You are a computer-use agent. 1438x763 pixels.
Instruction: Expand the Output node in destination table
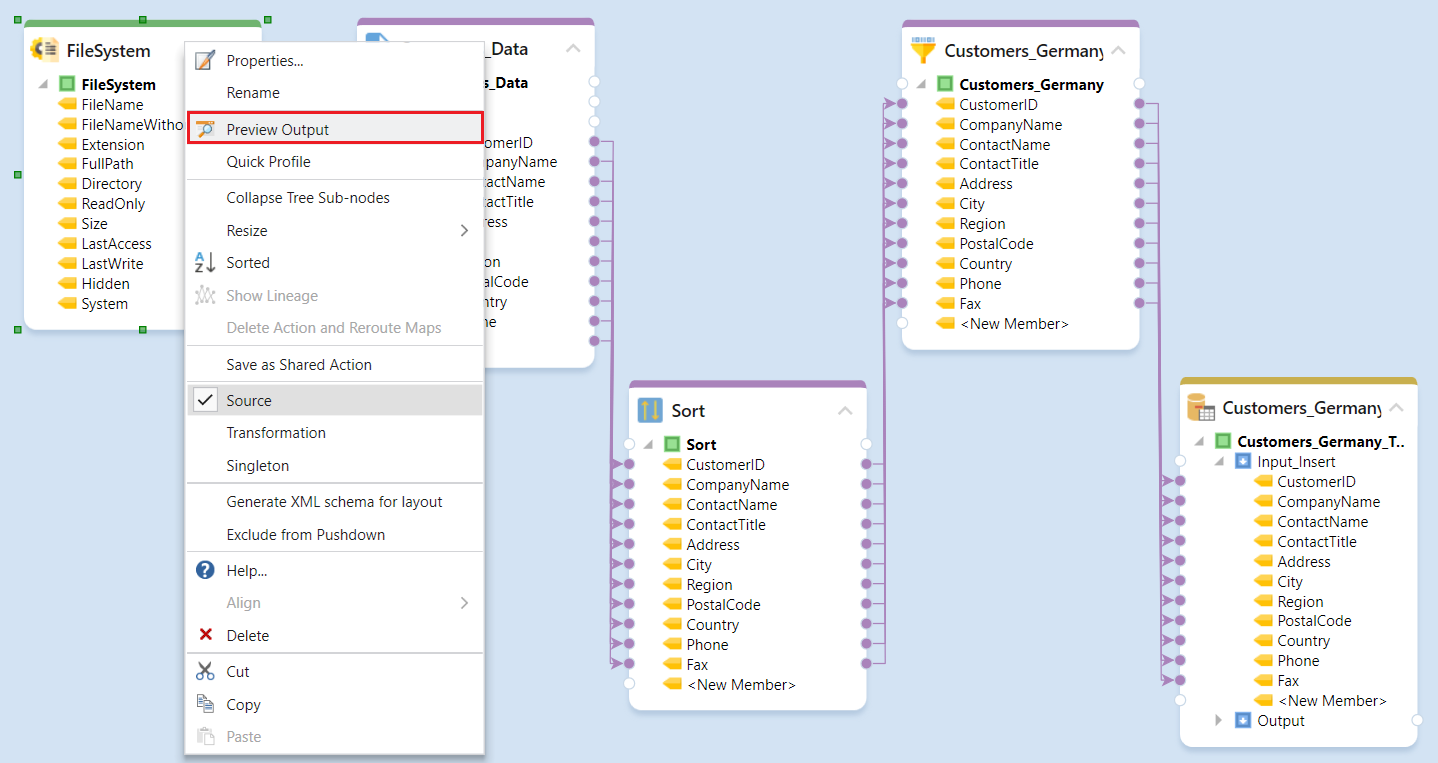click(x=1218, y=721)
